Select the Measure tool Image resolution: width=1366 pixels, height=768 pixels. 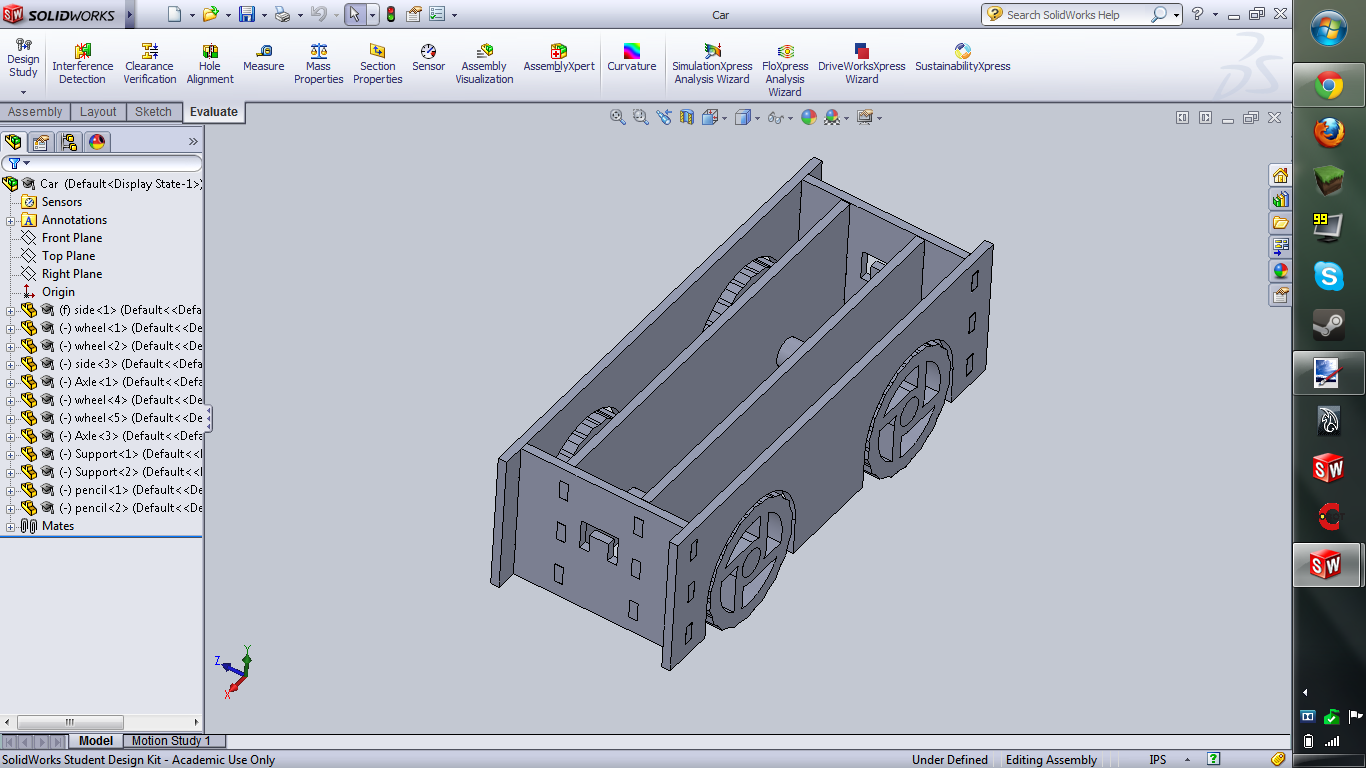point(263,58)
